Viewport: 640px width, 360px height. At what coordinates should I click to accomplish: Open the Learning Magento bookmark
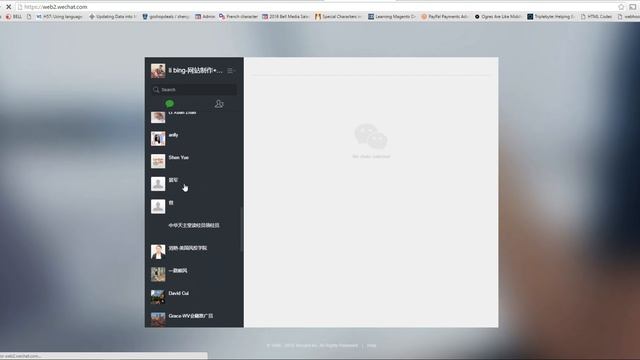tap(392, 17)
